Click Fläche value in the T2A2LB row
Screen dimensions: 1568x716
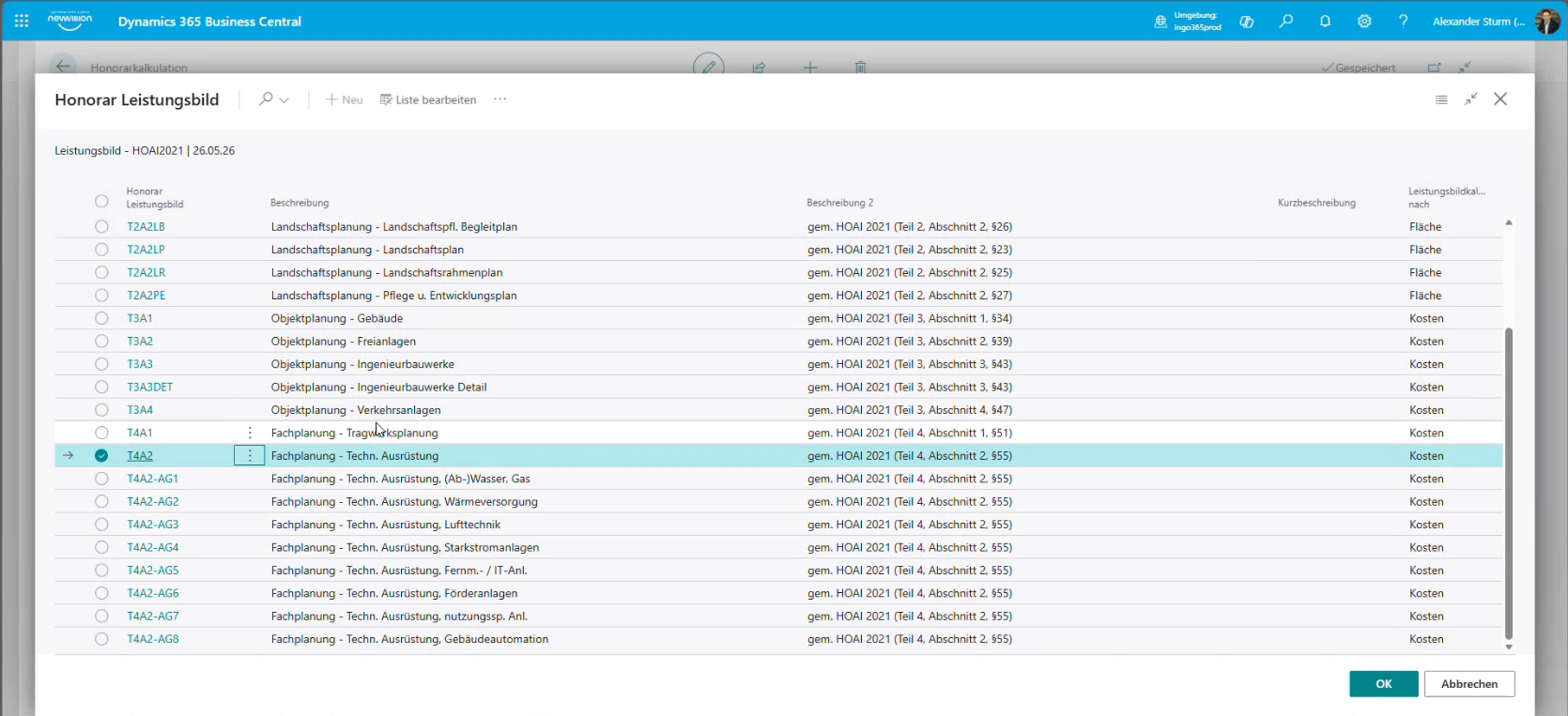click(1425, 226)
